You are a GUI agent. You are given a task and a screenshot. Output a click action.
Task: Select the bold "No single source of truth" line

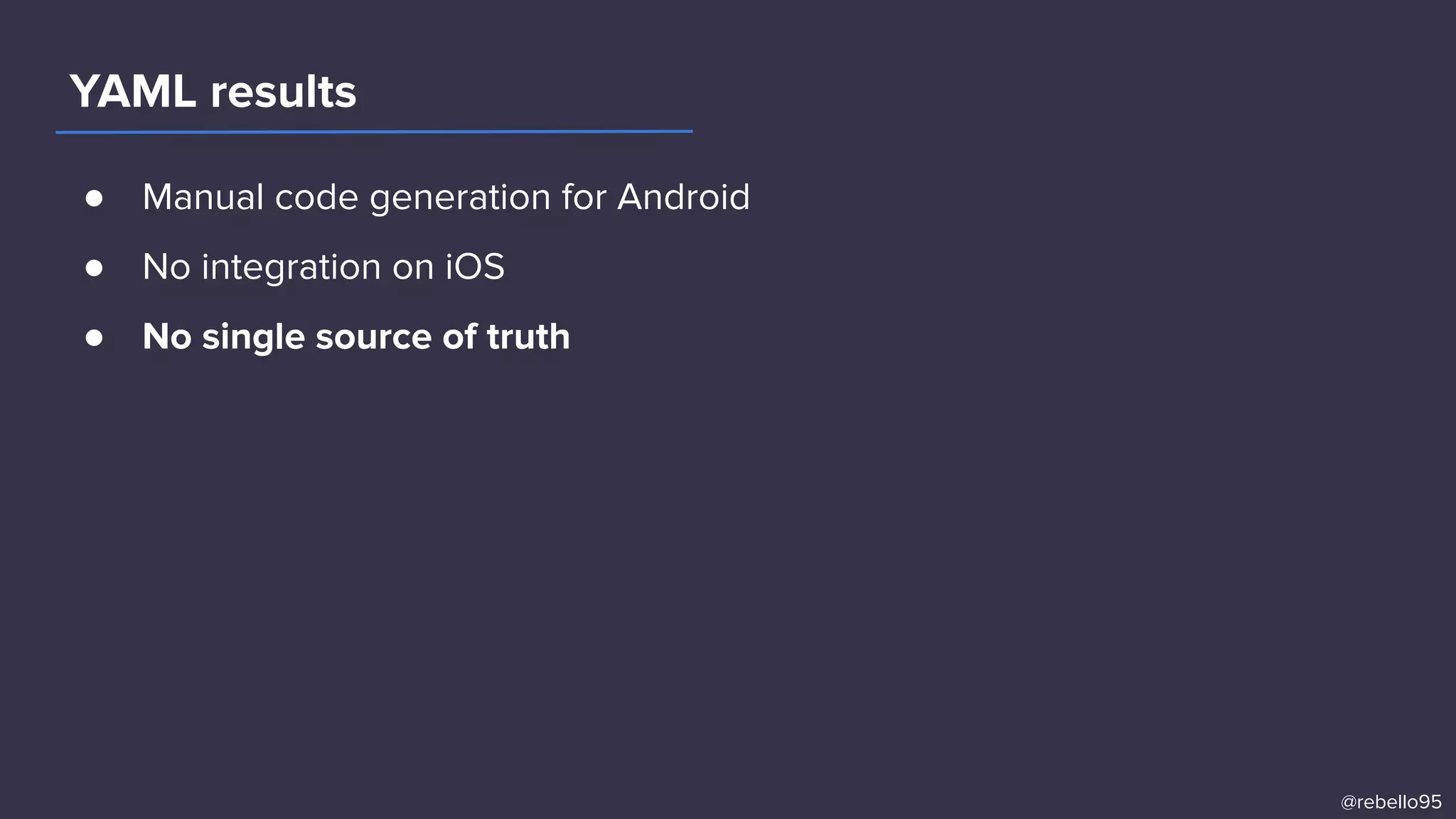tap(356, 337)
